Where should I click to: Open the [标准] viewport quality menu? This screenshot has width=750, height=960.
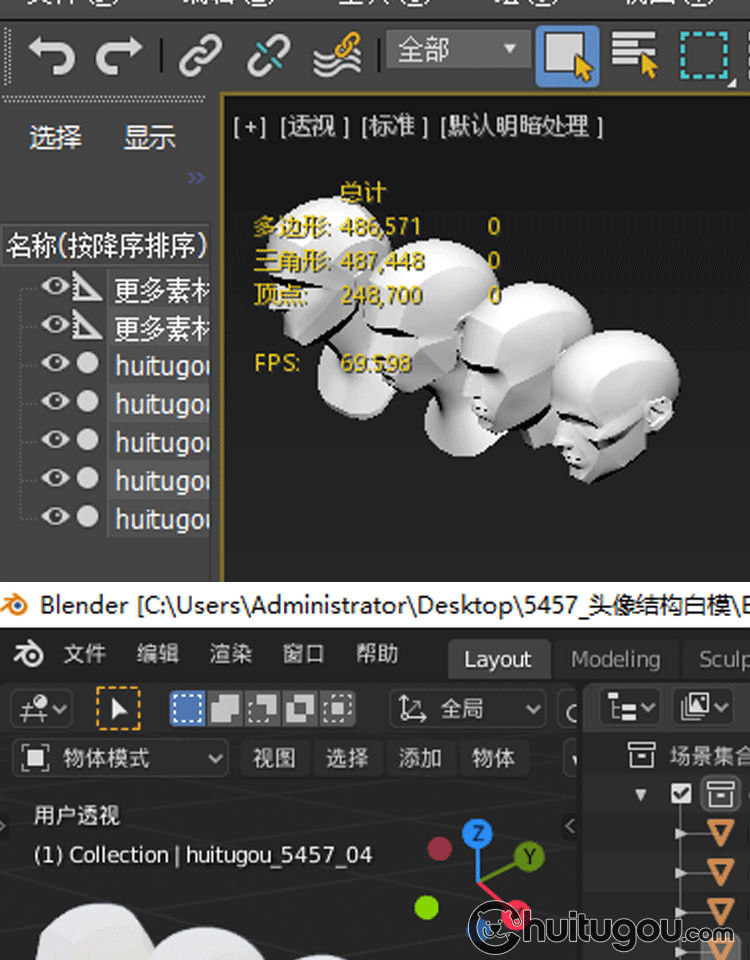click(394, 127)
